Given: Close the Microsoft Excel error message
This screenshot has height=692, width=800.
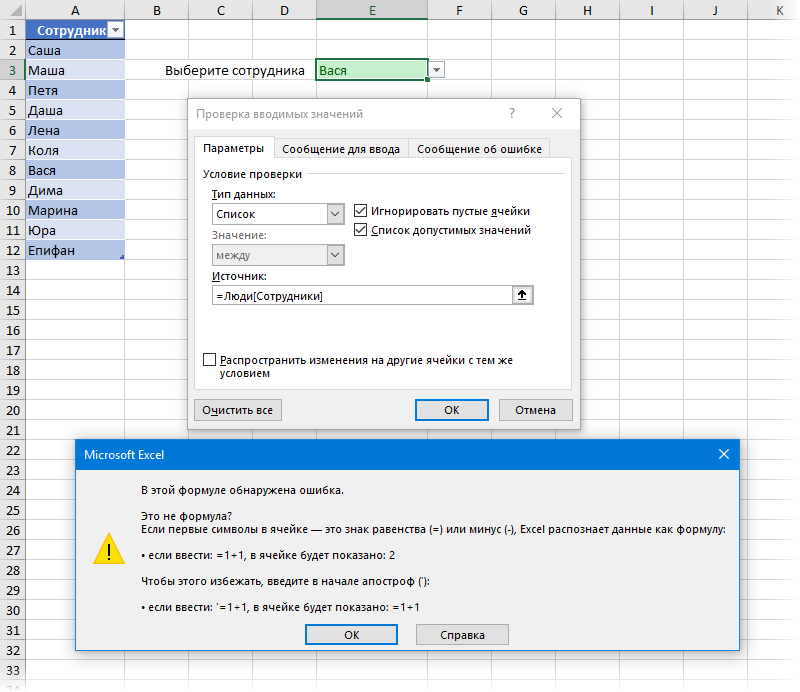Looking at the screenshot, I should click(x=723, y=454).
